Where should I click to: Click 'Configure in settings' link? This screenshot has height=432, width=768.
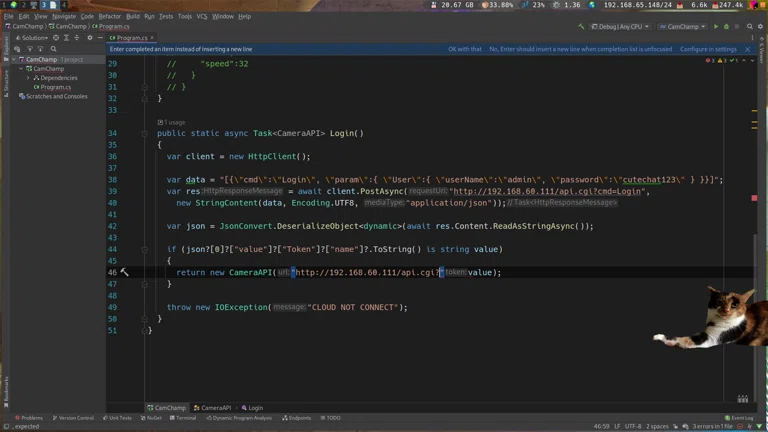click(708, 49)
